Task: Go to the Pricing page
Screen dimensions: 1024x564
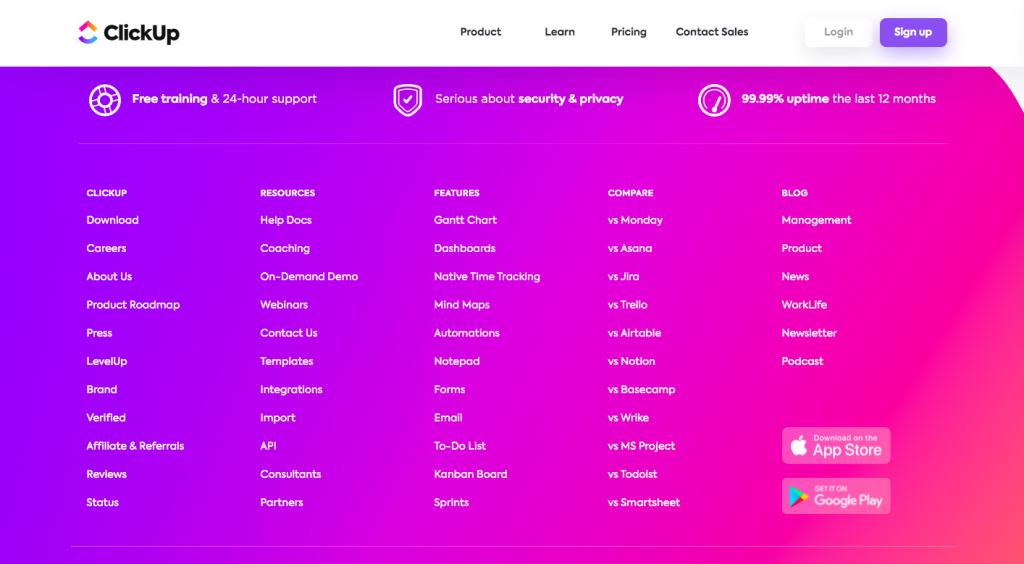Action: 629,32
